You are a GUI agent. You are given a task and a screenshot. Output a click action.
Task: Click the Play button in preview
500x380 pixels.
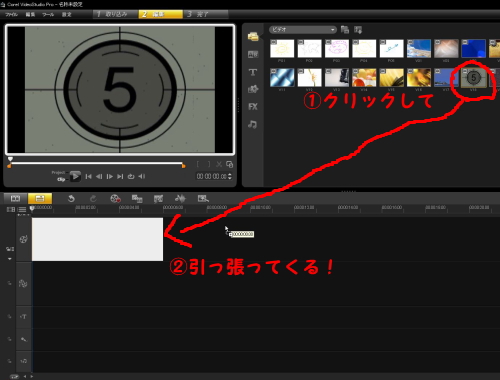[75, 176]
